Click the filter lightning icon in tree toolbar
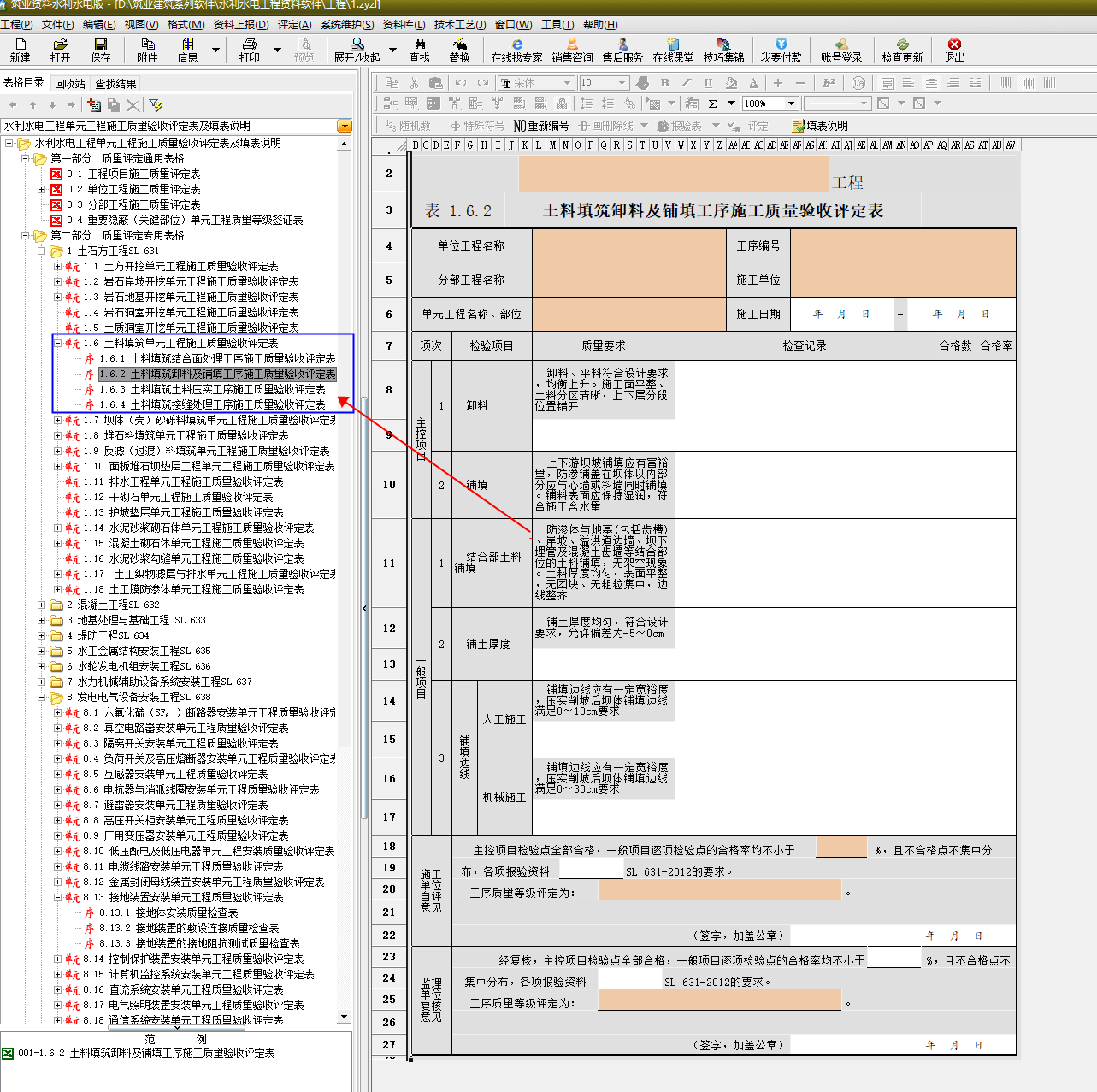 (x=156, y=104)
